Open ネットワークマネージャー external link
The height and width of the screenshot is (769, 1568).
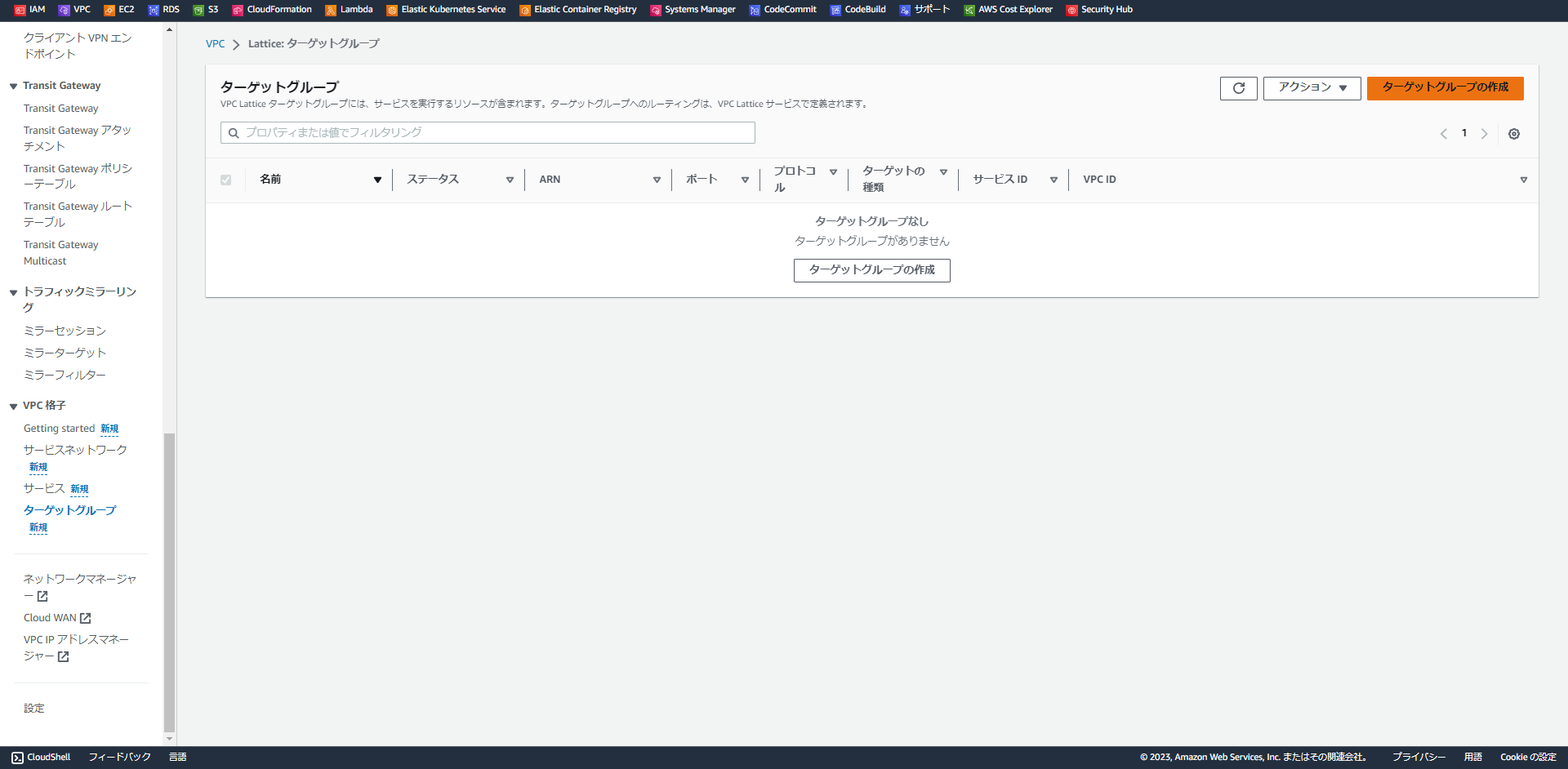[x=80, y=587]
